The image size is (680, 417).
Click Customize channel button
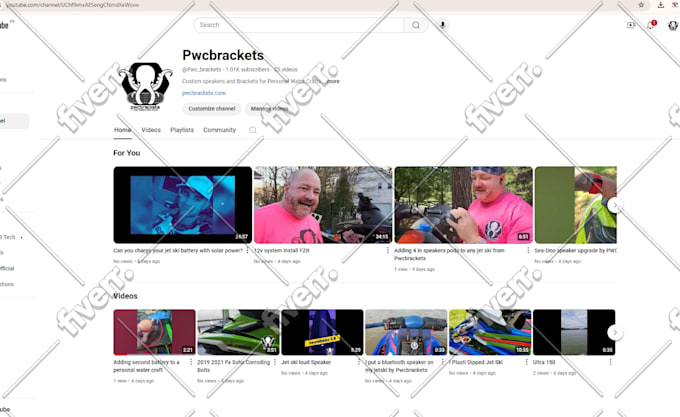pyautogui.click(x=212, y=109)
